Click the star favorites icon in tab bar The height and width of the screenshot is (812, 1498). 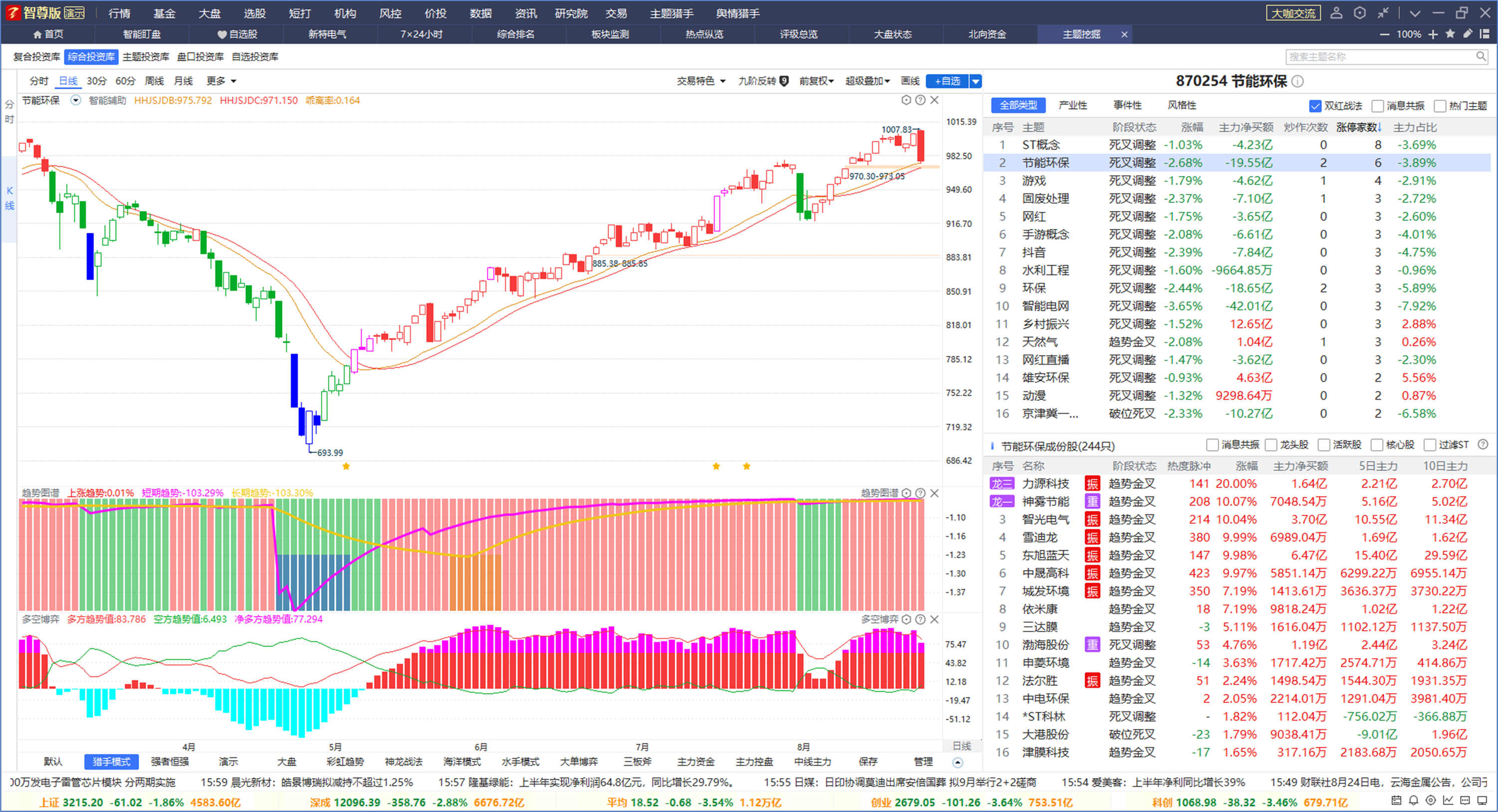(1450, 34)
